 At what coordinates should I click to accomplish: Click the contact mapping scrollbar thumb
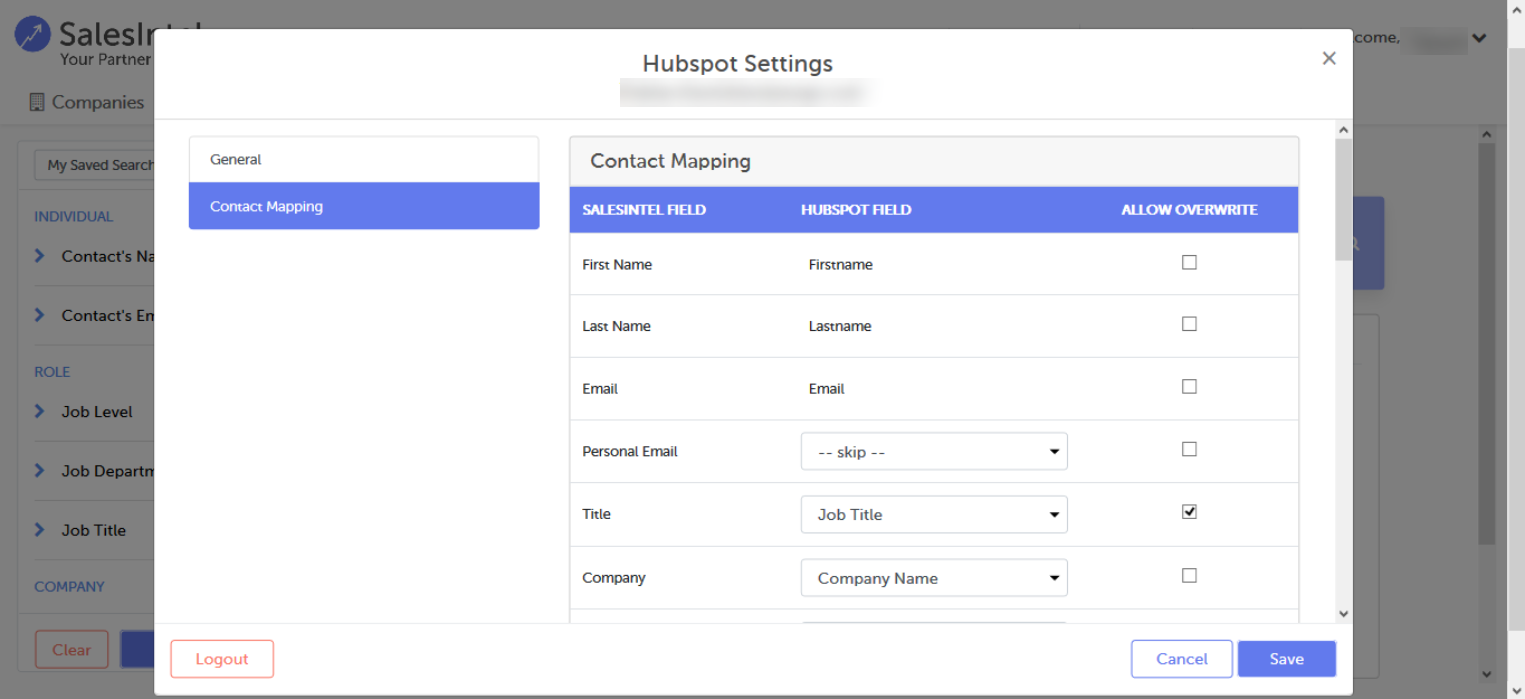1343,200
